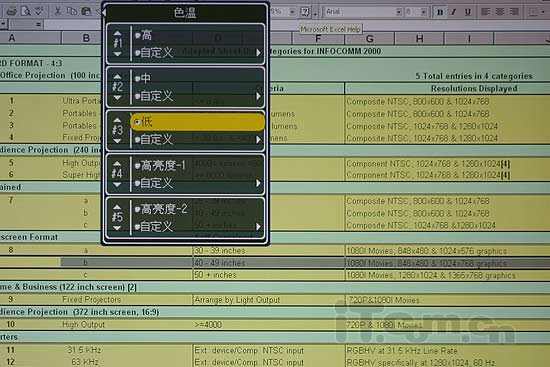Toggle Underline formatting button
The image size is (550, 367).
[468, 12]
